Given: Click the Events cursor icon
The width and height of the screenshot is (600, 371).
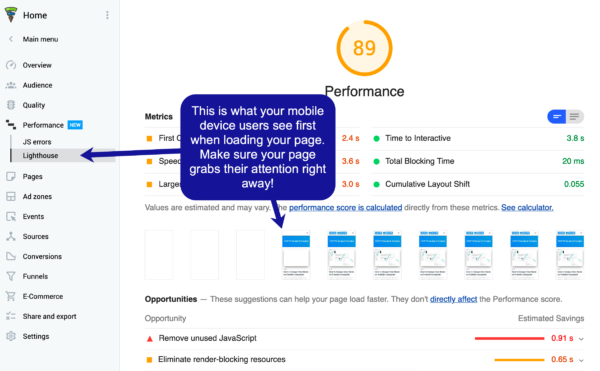Looking at the screenshot, I should pos(11,216).
